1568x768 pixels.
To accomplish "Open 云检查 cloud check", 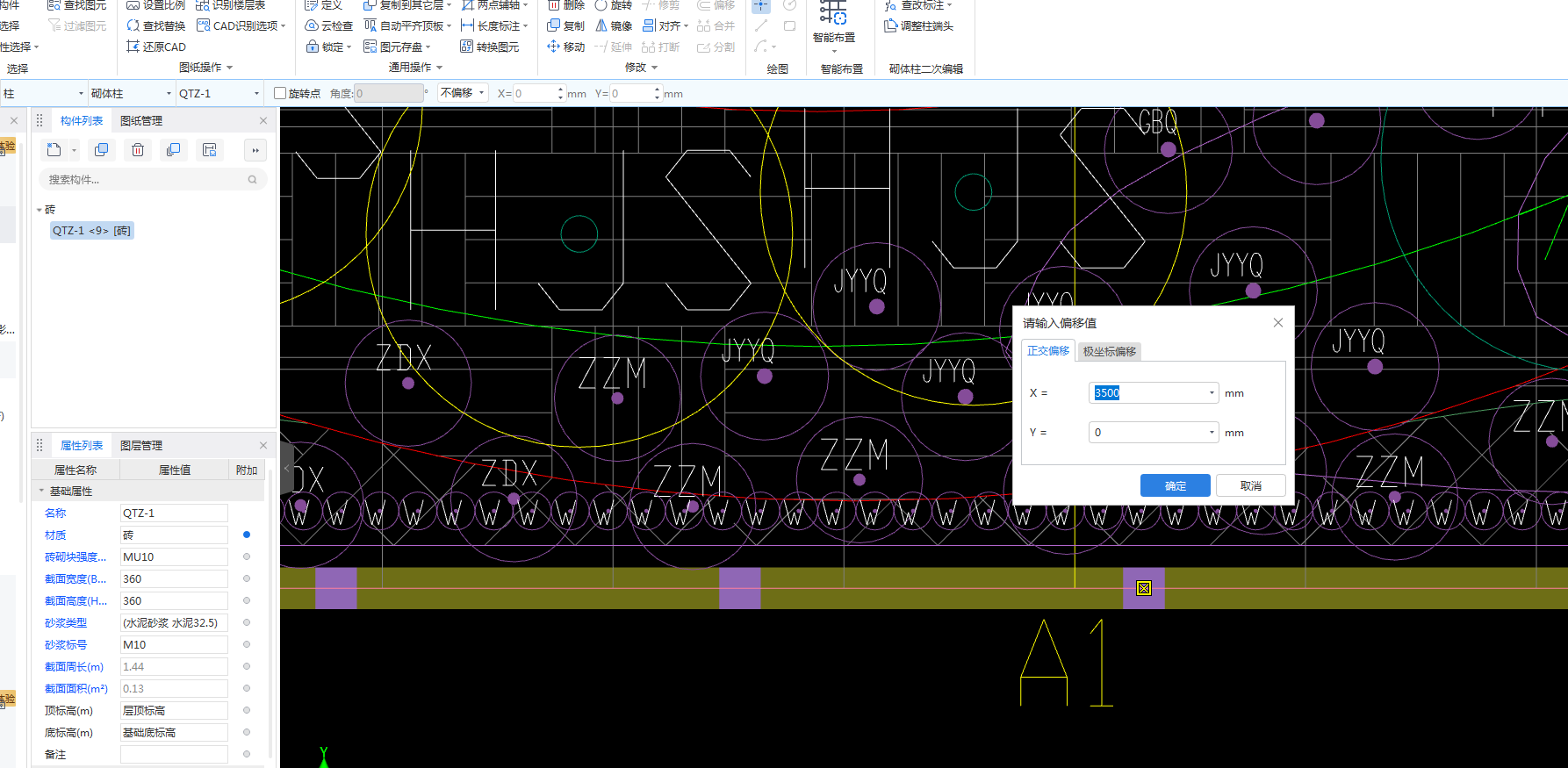I will point(329,25).
